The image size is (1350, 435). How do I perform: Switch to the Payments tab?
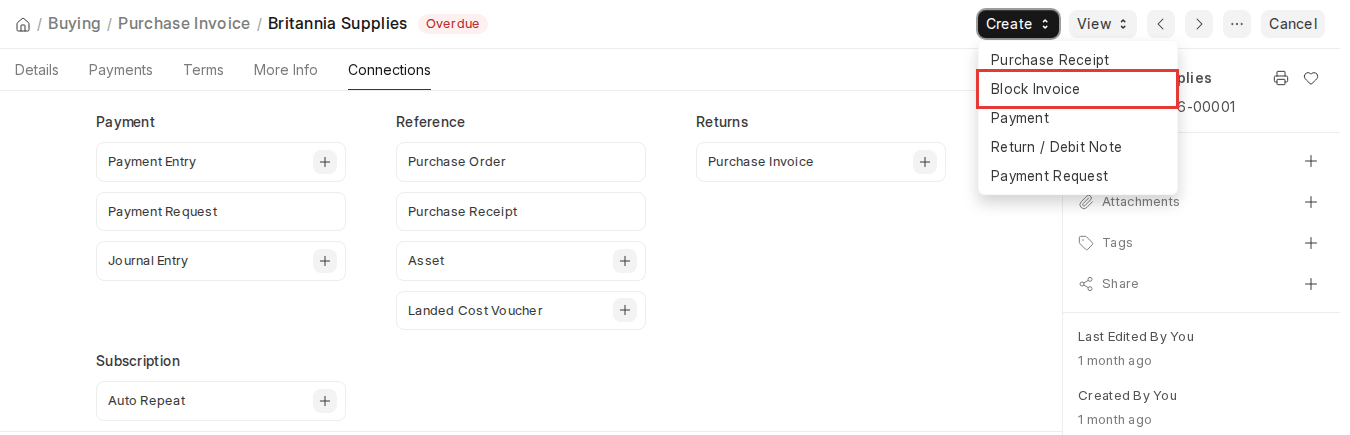121,70
